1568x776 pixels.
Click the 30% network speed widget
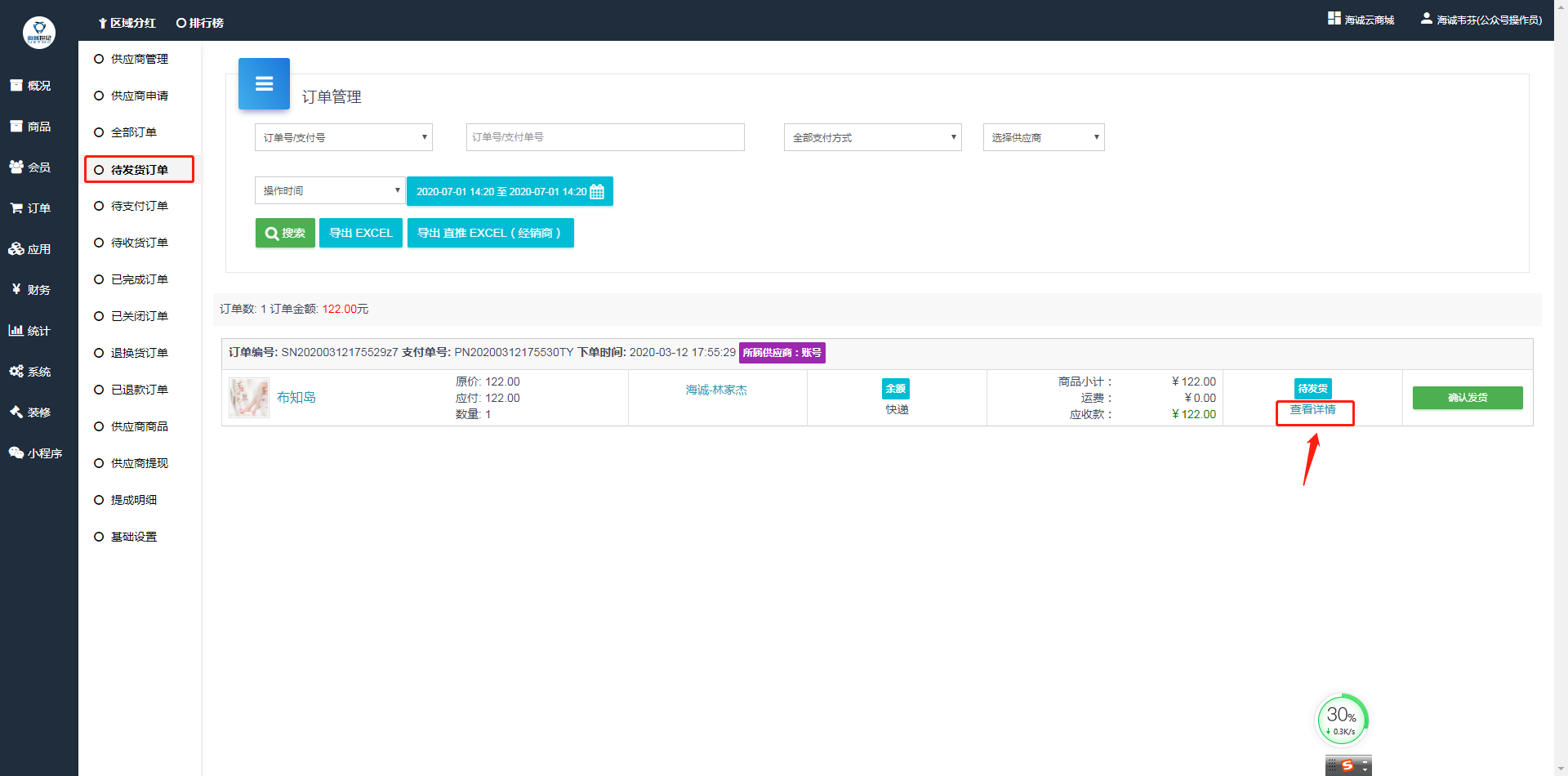point(1342,720)
